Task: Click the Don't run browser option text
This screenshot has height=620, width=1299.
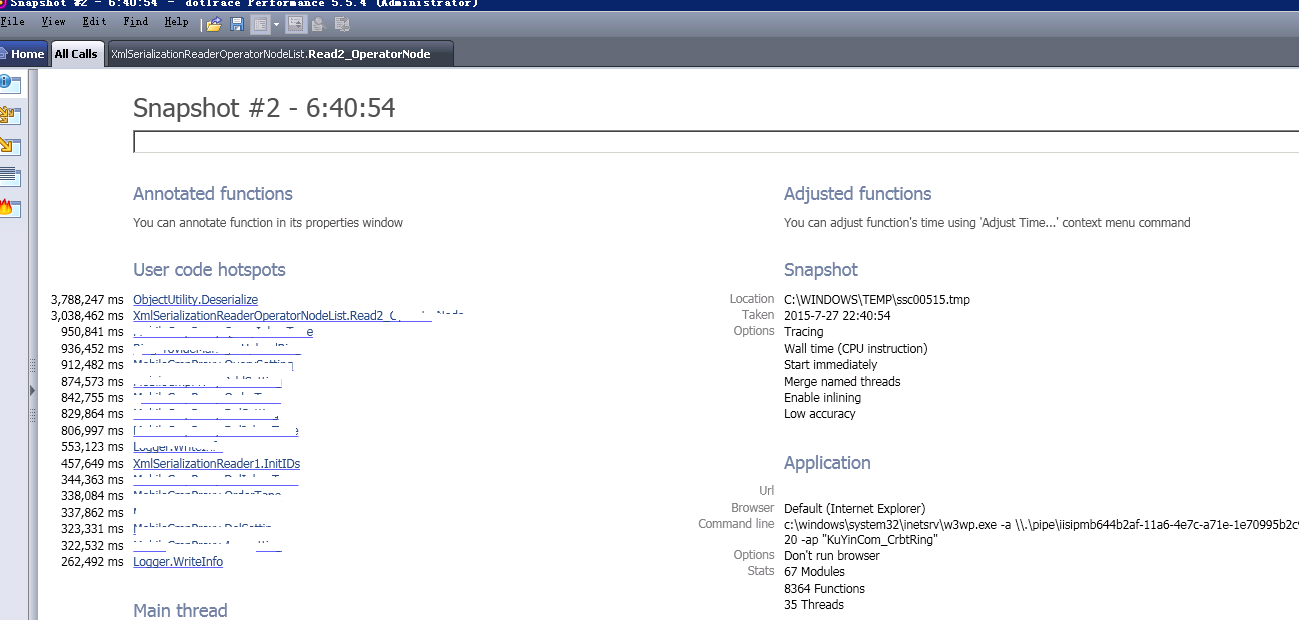Action: pyautogui.click(x=832, y=555)
